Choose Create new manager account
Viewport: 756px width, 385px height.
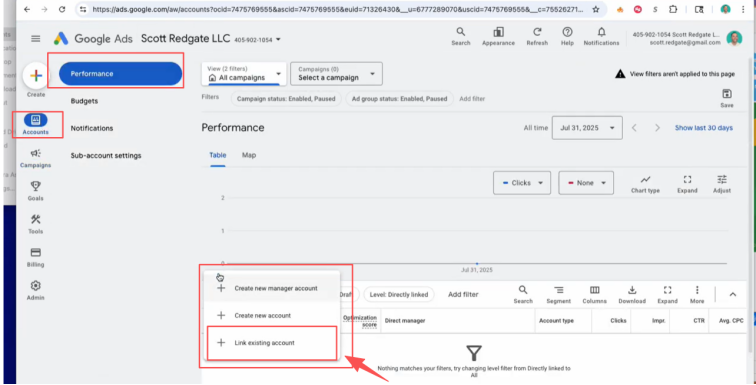[271, 288]
